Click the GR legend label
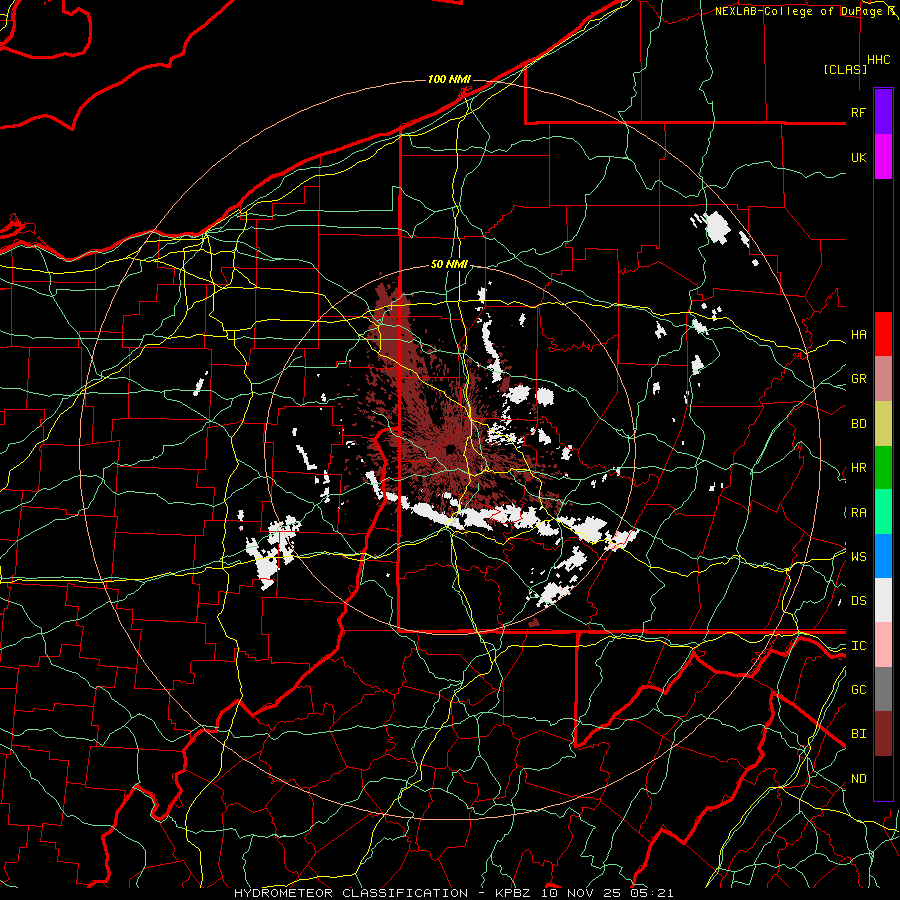 (x=858, y=379)
